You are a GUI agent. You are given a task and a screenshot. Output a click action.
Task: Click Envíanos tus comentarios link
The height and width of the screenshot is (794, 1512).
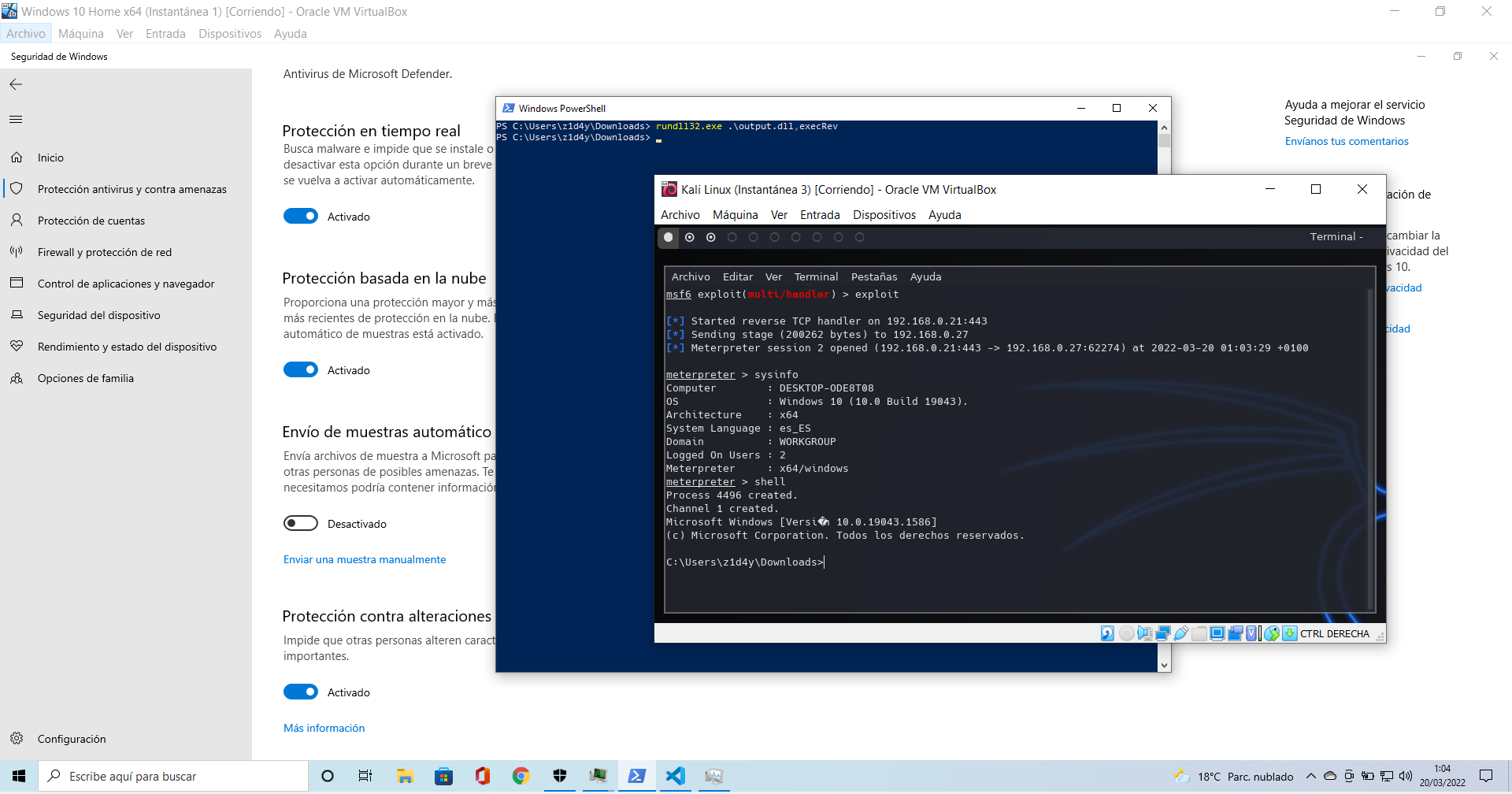(x=1347, y=141)
